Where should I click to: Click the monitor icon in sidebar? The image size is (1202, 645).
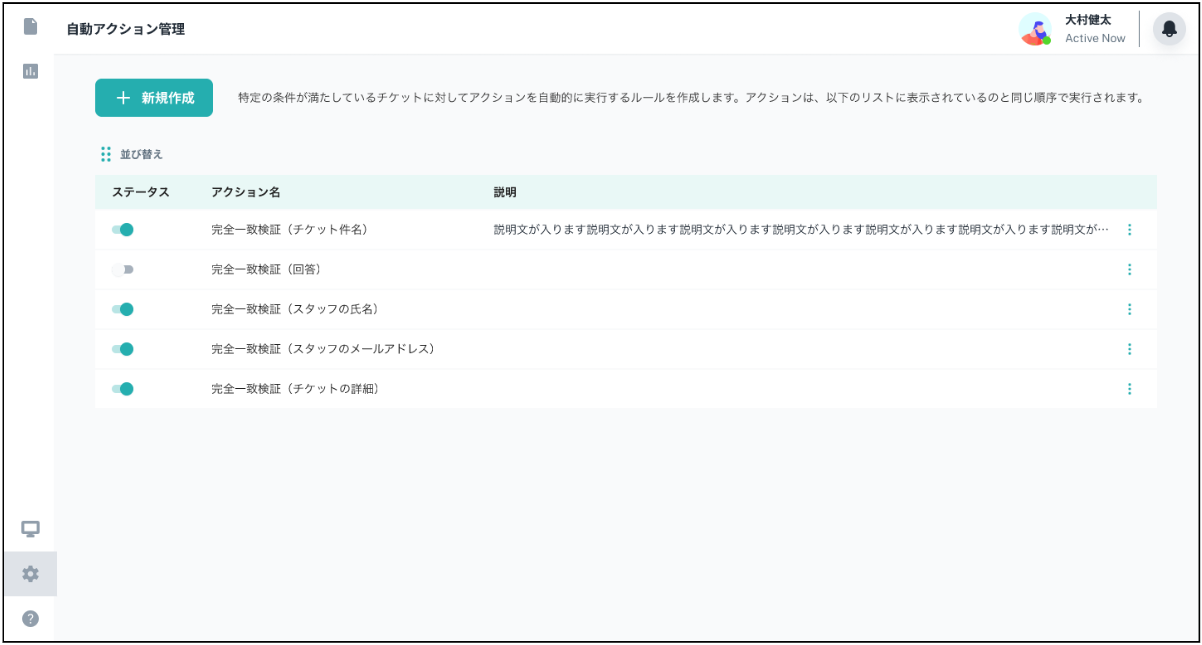[30, 529]
